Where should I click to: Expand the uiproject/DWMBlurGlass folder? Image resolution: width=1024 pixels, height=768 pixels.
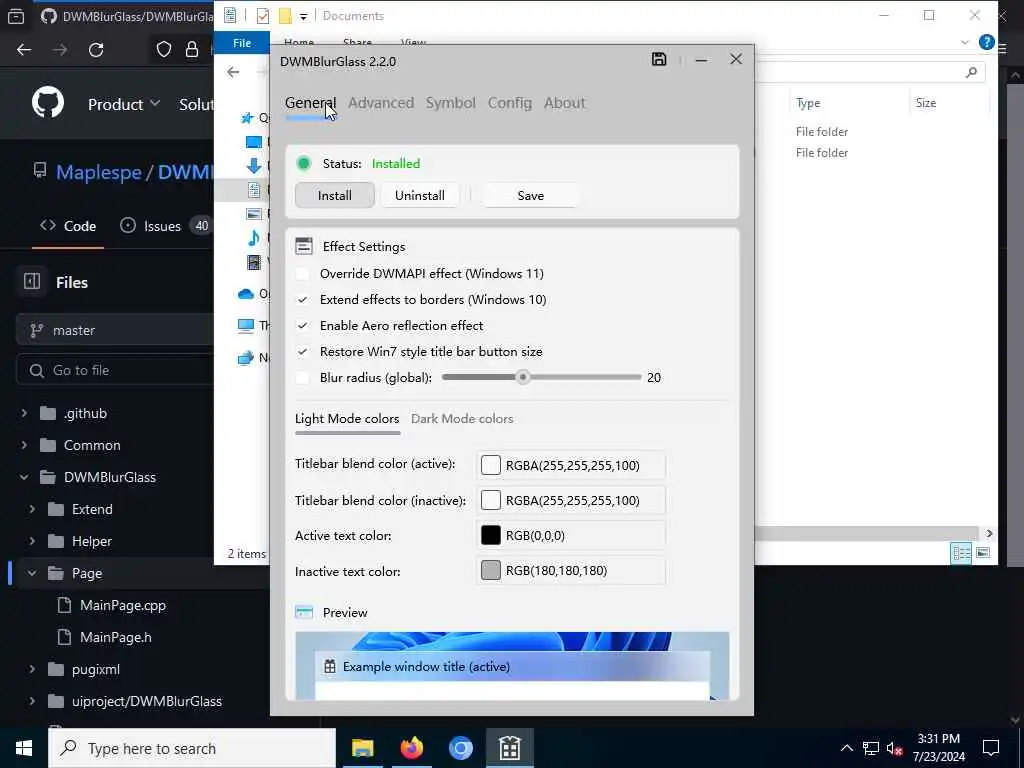pos(32,701)
